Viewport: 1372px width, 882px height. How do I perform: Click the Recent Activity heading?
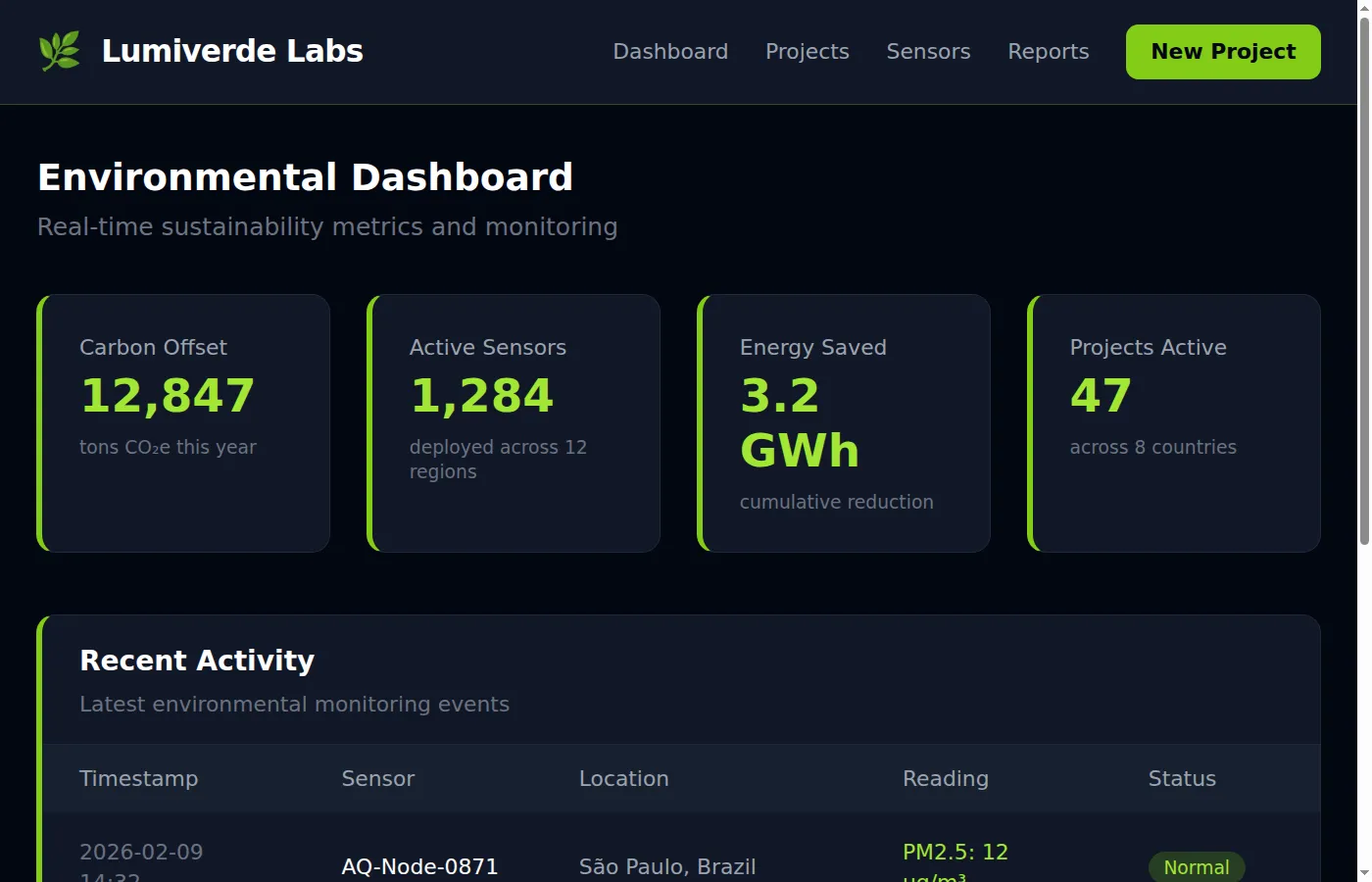[196, 660]
